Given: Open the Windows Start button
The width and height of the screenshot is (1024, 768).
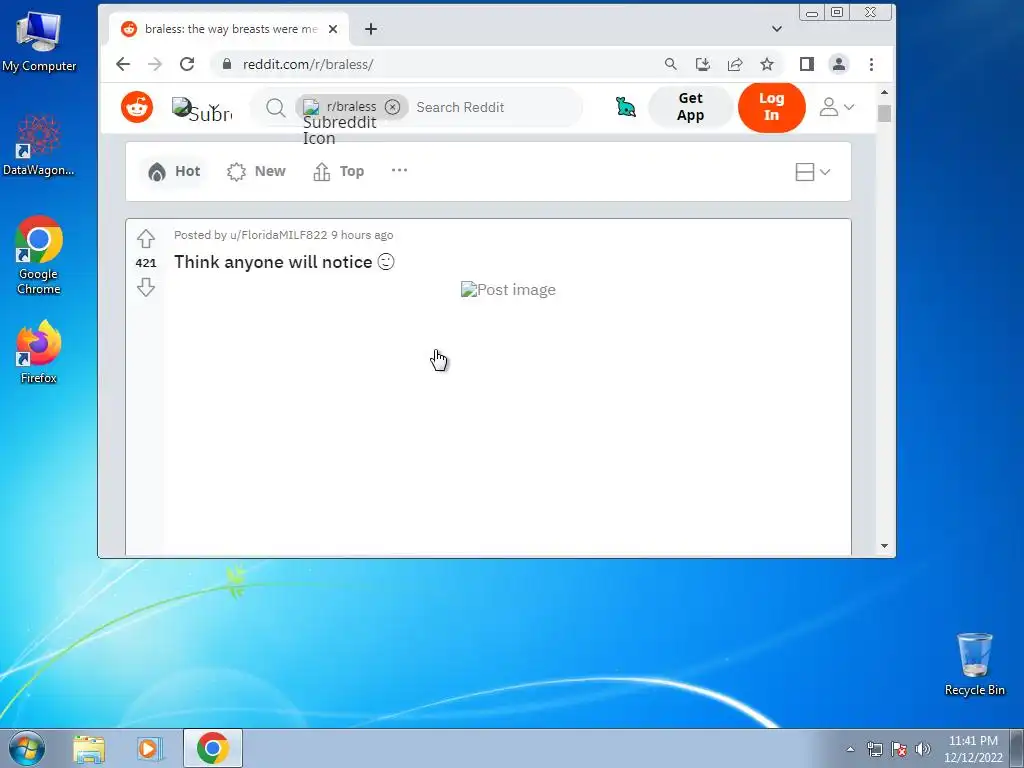Looking at the screenshot, I should coord(26,748).
